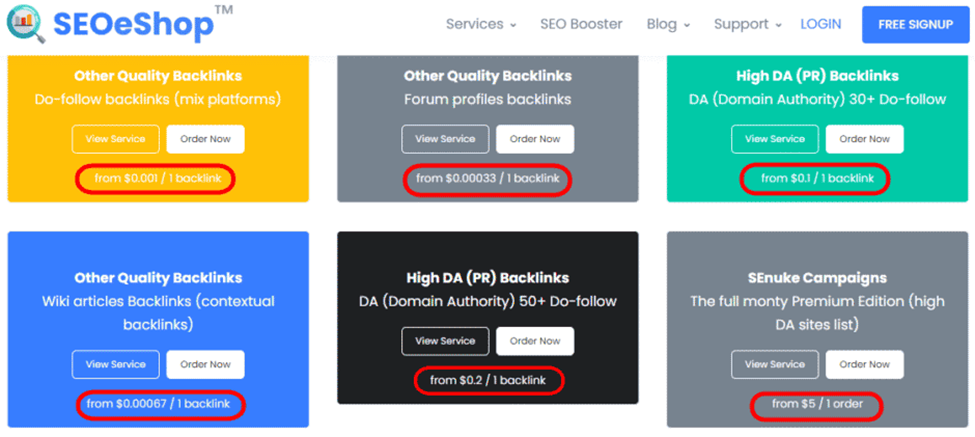The image size is (975, 437).
Task: Order Now for SEnuke Campaigns
Action: pos(865,364)
